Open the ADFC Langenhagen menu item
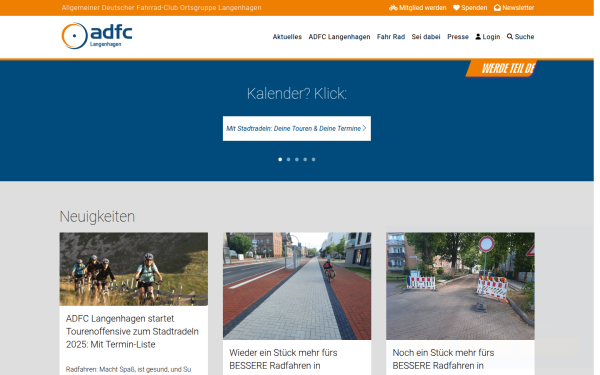The image size is (600, 375). pyautogui.click(x=339, y=37)
